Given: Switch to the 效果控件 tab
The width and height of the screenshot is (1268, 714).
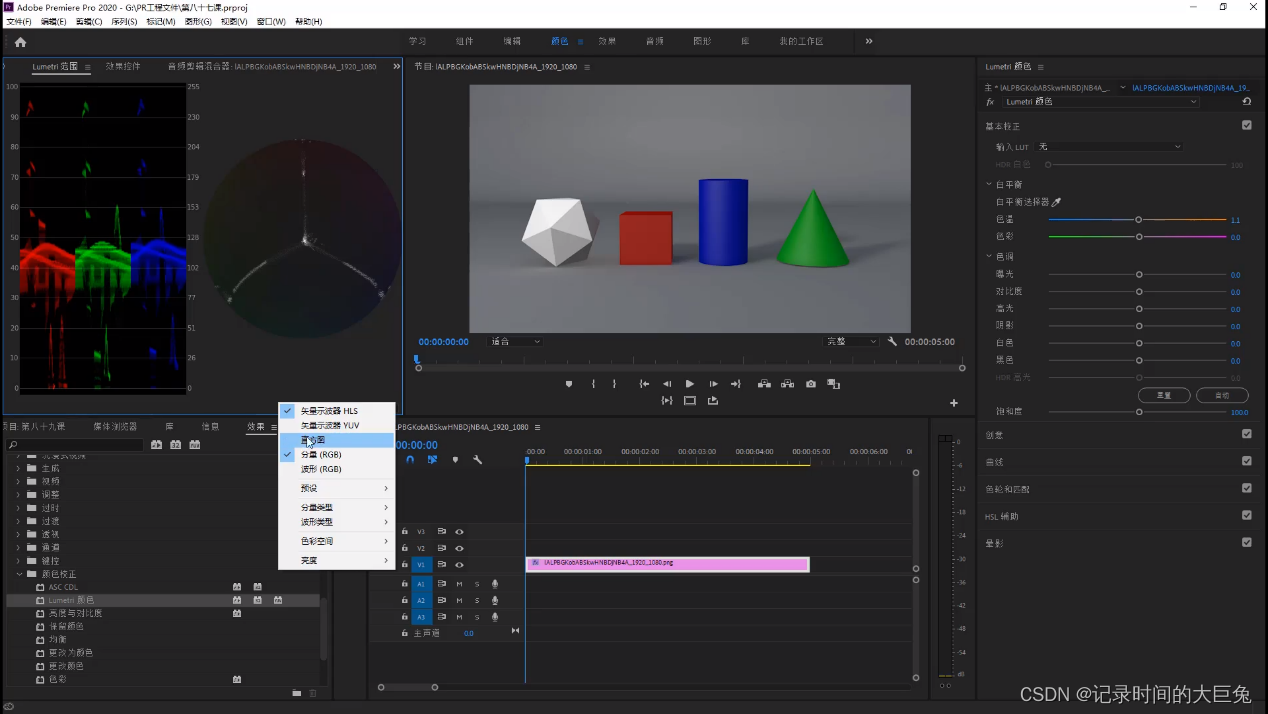Looking at the screenshot, I should [123, 67].
